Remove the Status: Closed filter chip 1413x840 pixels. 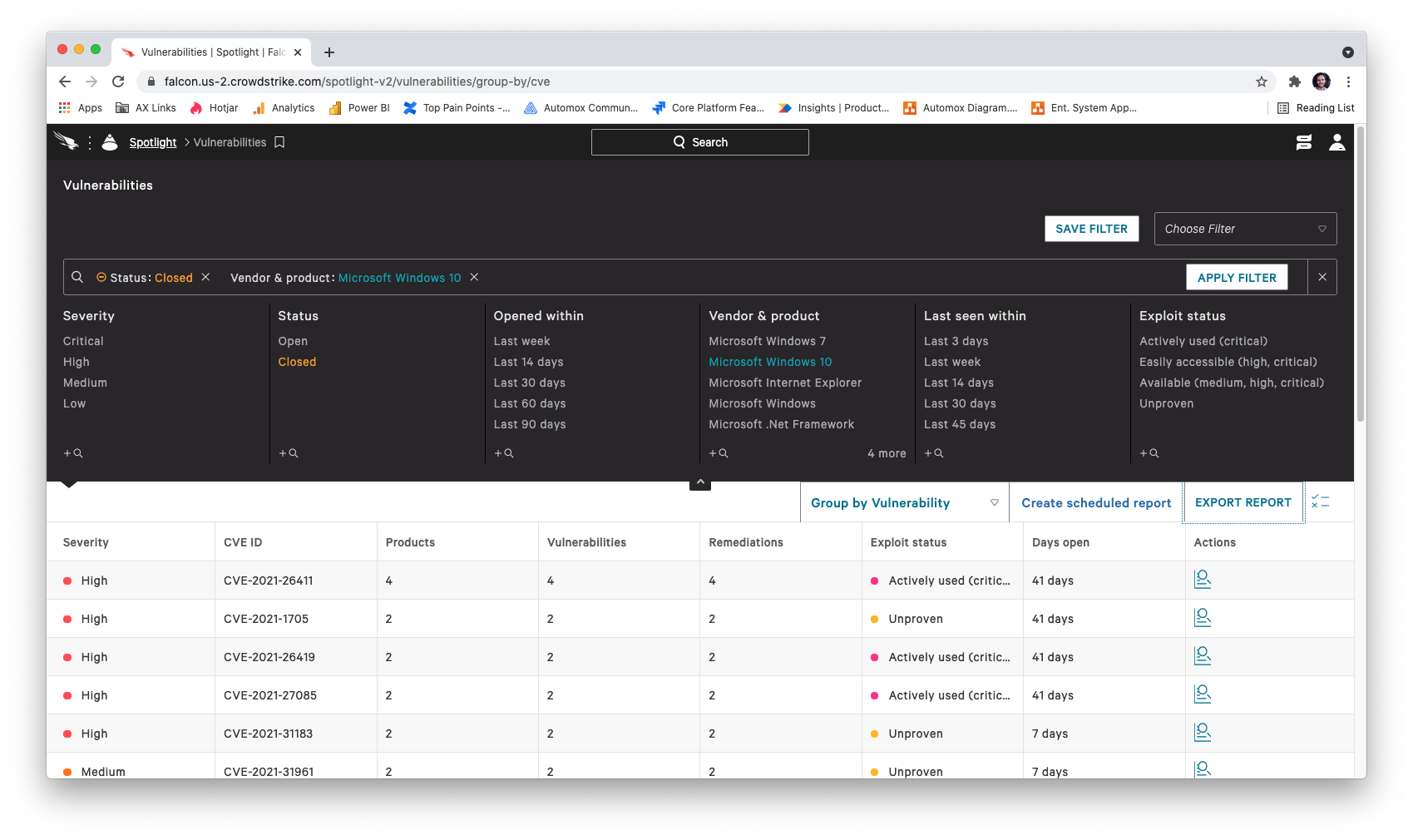click(205, 277)
